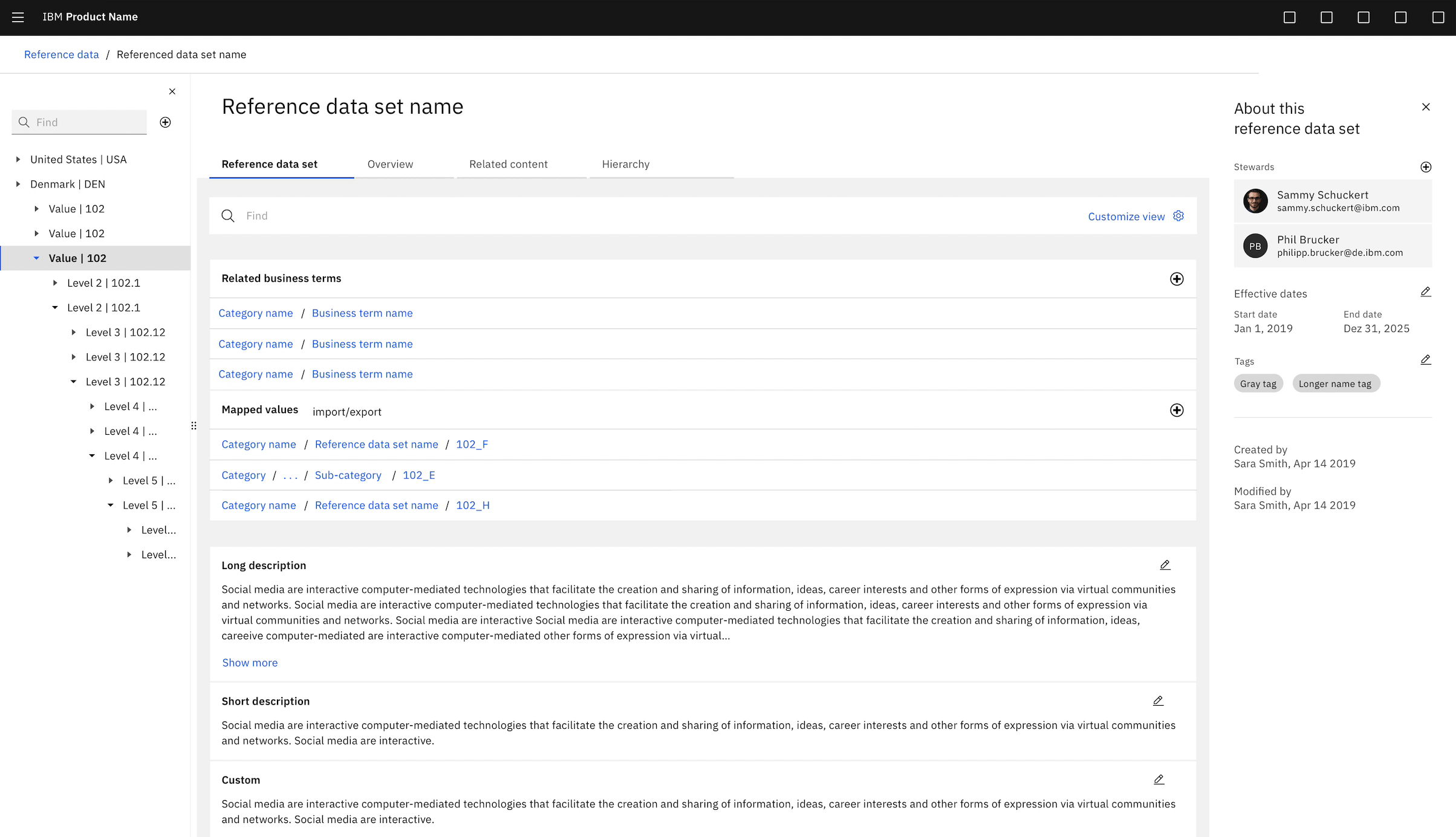Edit the Custom field text
This screenshot has width=1456, height=837.
coord(1159,780)
